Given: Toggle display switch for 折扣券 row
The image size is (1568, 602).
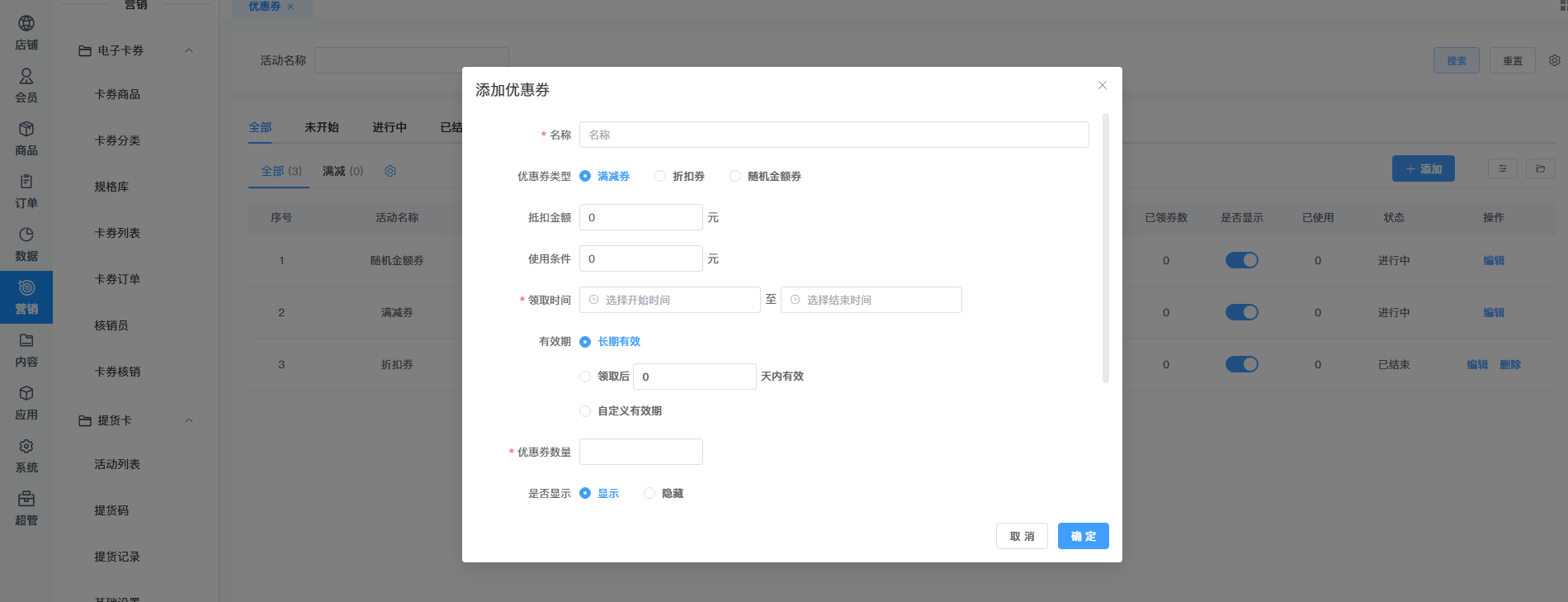Looking at the screenshot, I should click(x=1242, y=364).
